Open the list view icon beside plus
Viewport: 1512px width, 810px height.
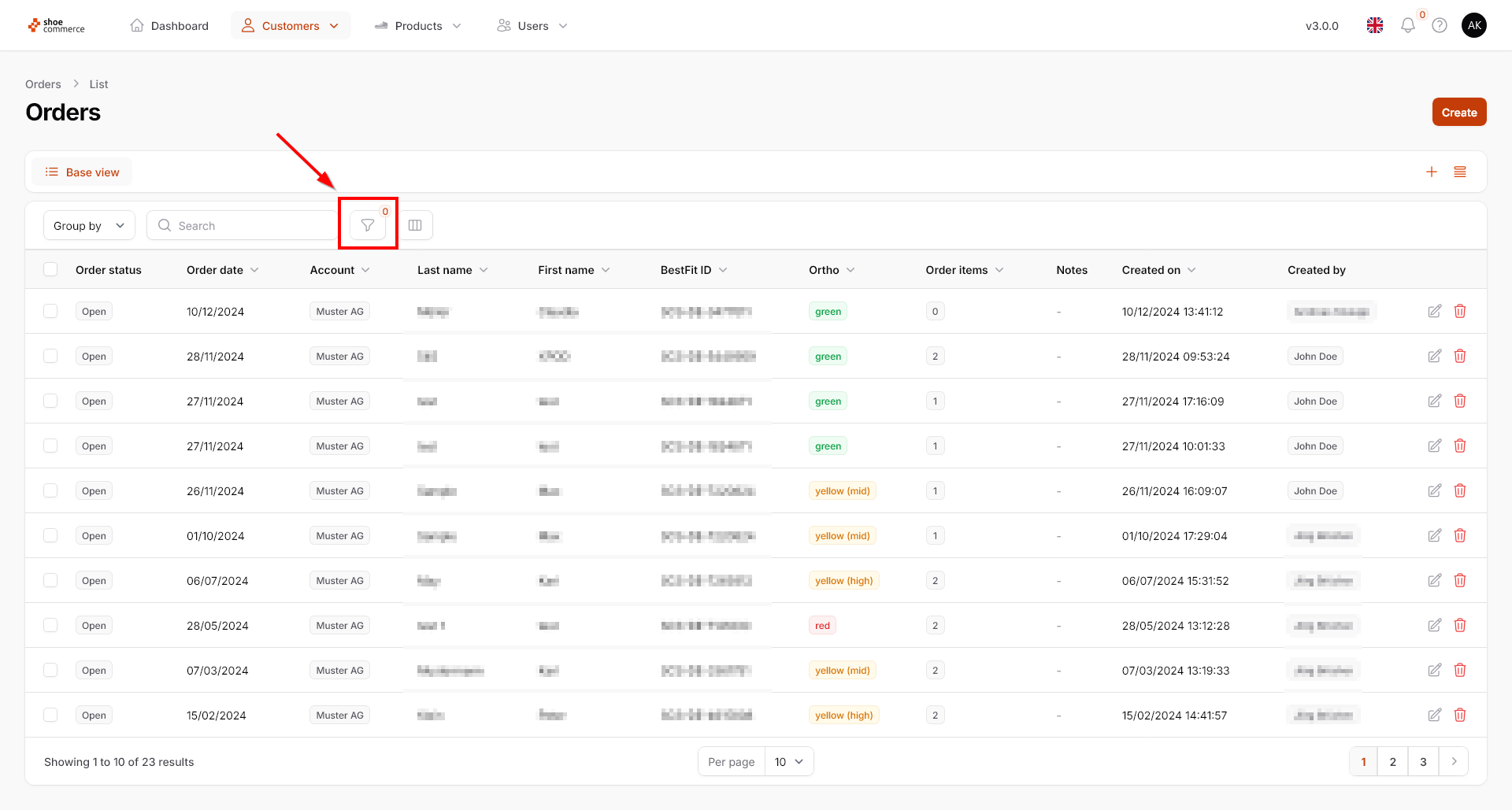coord(1460,172)
